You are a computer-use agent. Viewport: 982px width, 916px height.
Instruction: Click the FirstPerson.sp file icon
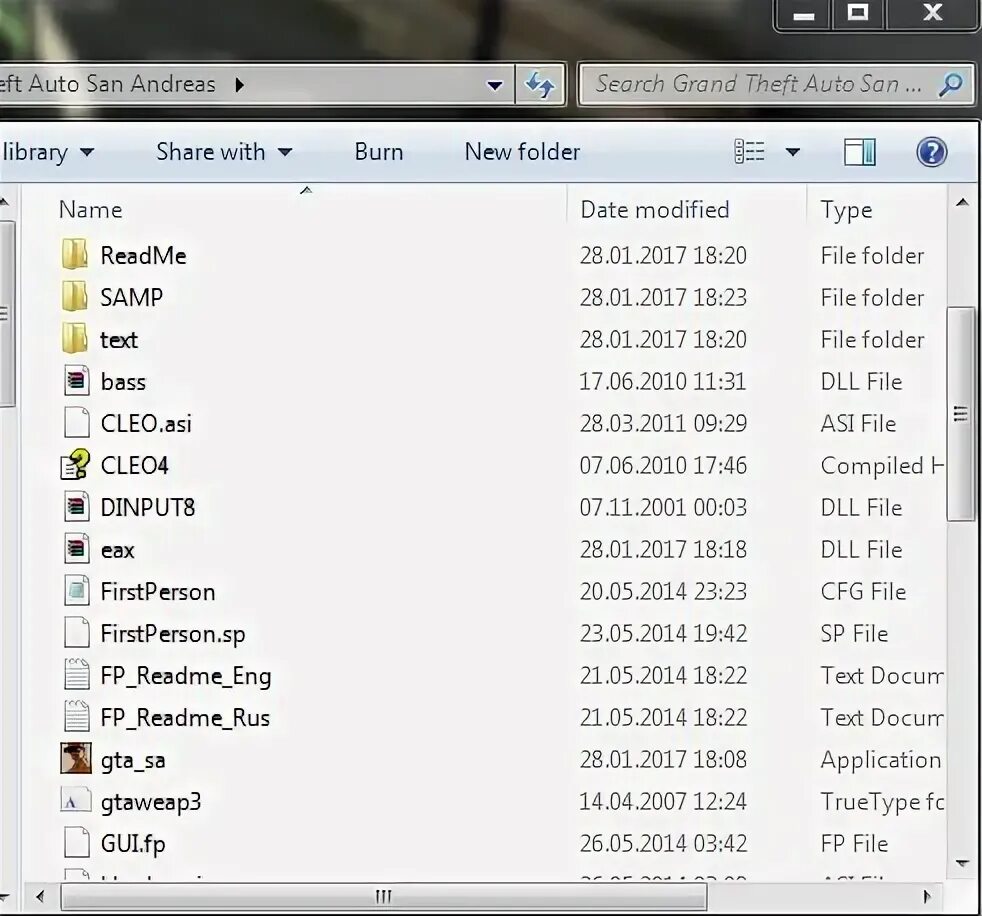click(x=76, y=632)
